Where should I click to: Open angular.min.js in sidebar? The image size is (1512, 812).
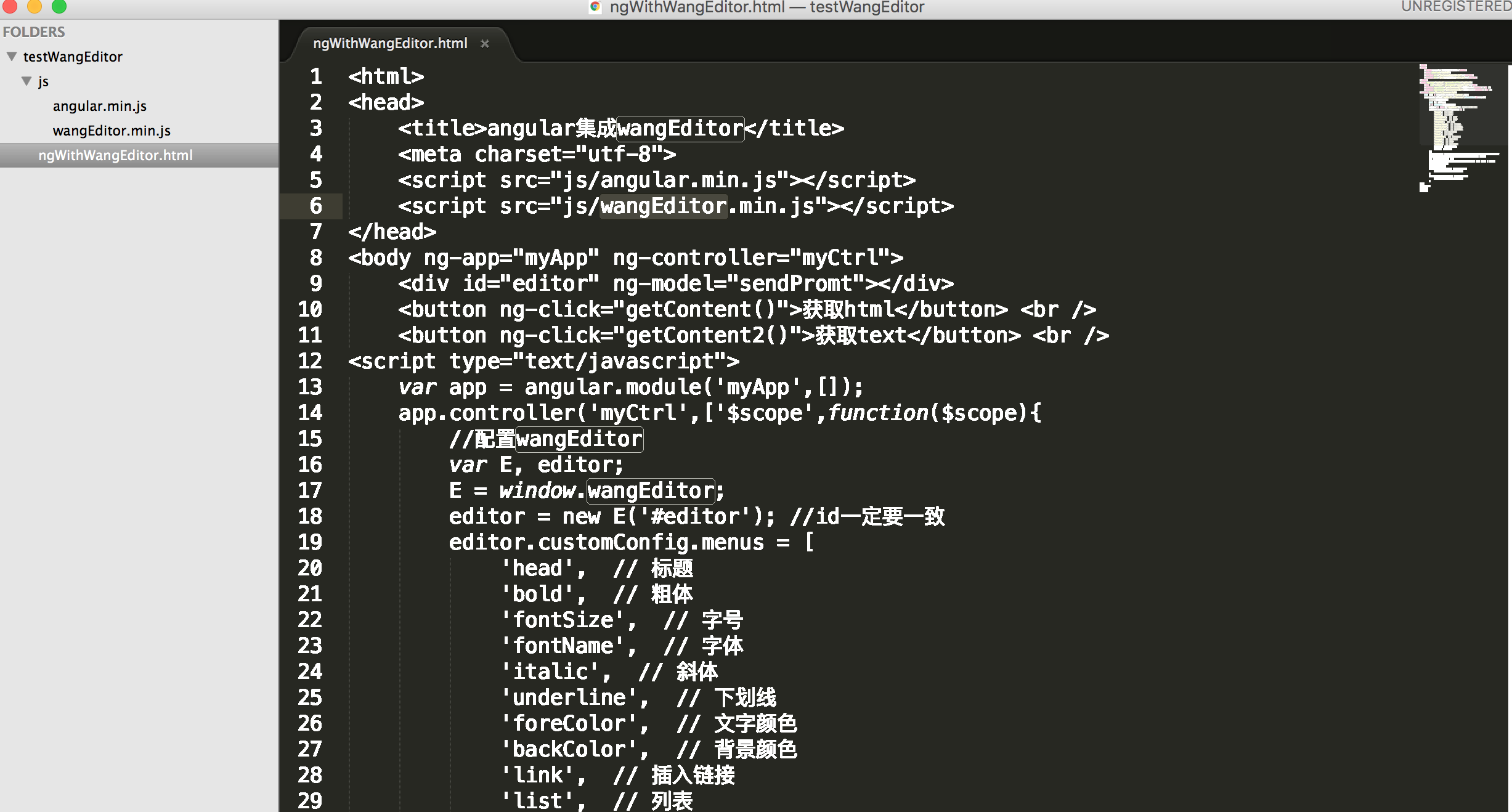point(100,106)
